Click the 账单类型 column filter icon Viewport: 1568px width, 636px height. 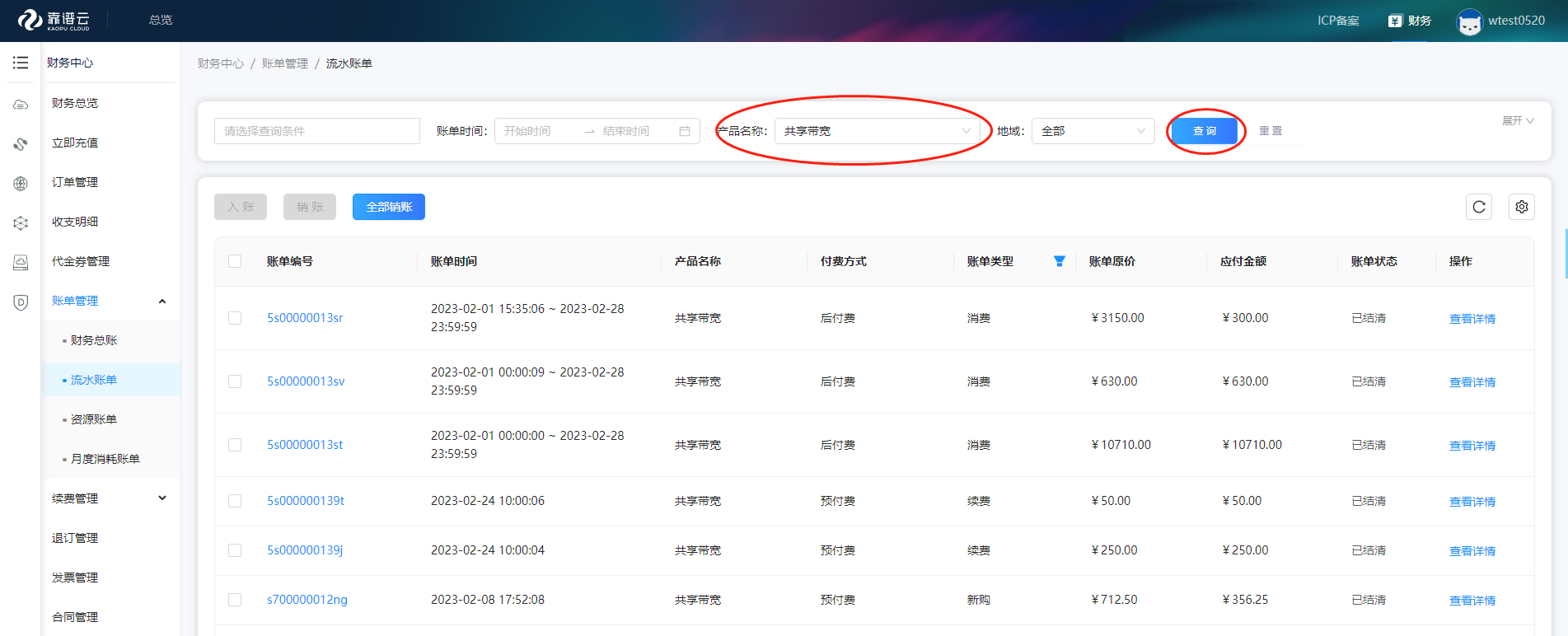point(1060,261)
